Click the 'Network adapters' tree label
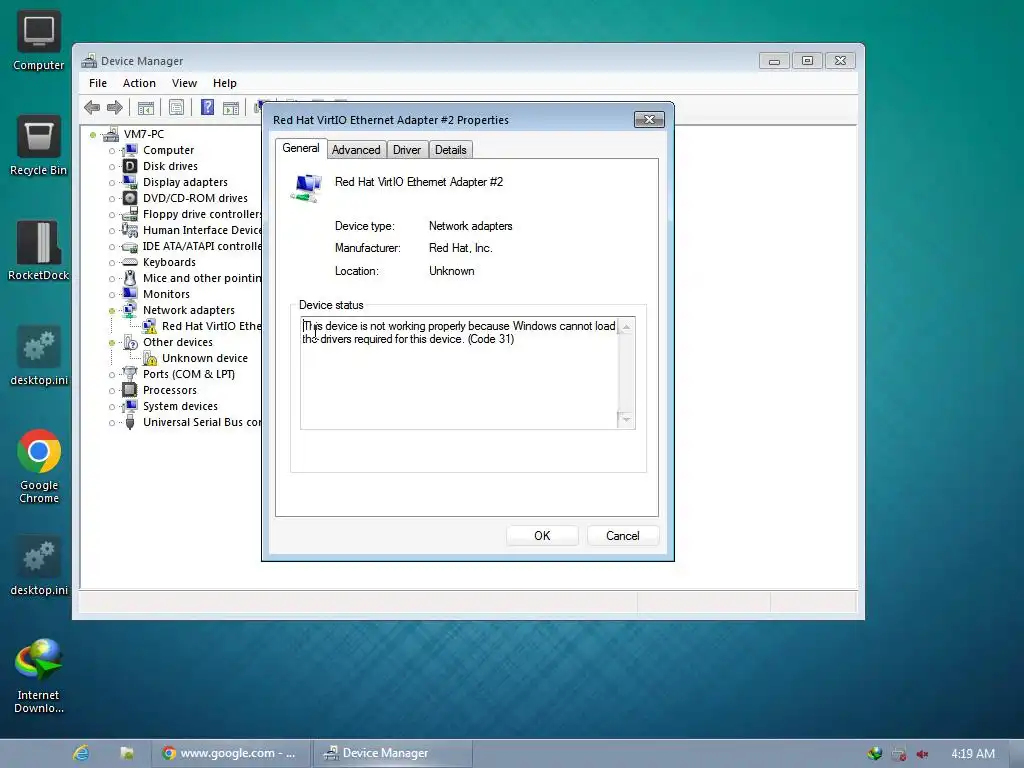This screenshot has width=1024, height=768. point(189,310)
